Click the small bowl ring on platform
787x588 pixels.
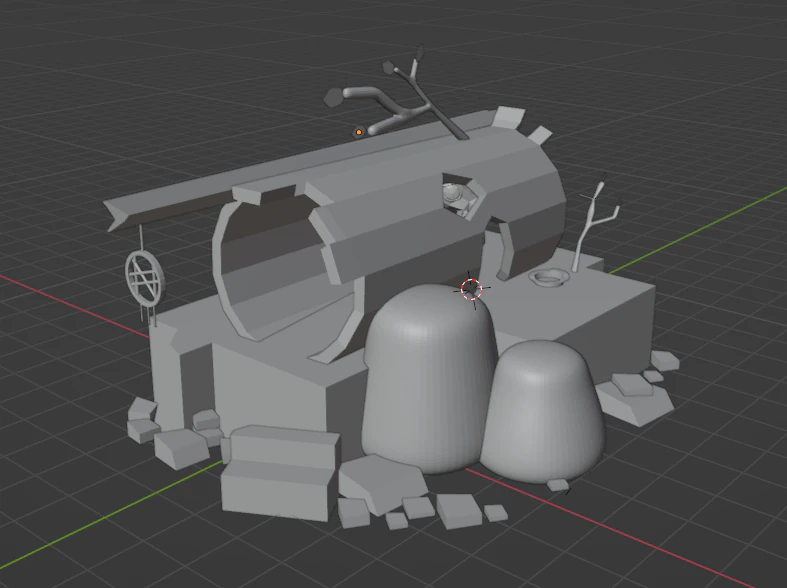[x=549, y=277]
